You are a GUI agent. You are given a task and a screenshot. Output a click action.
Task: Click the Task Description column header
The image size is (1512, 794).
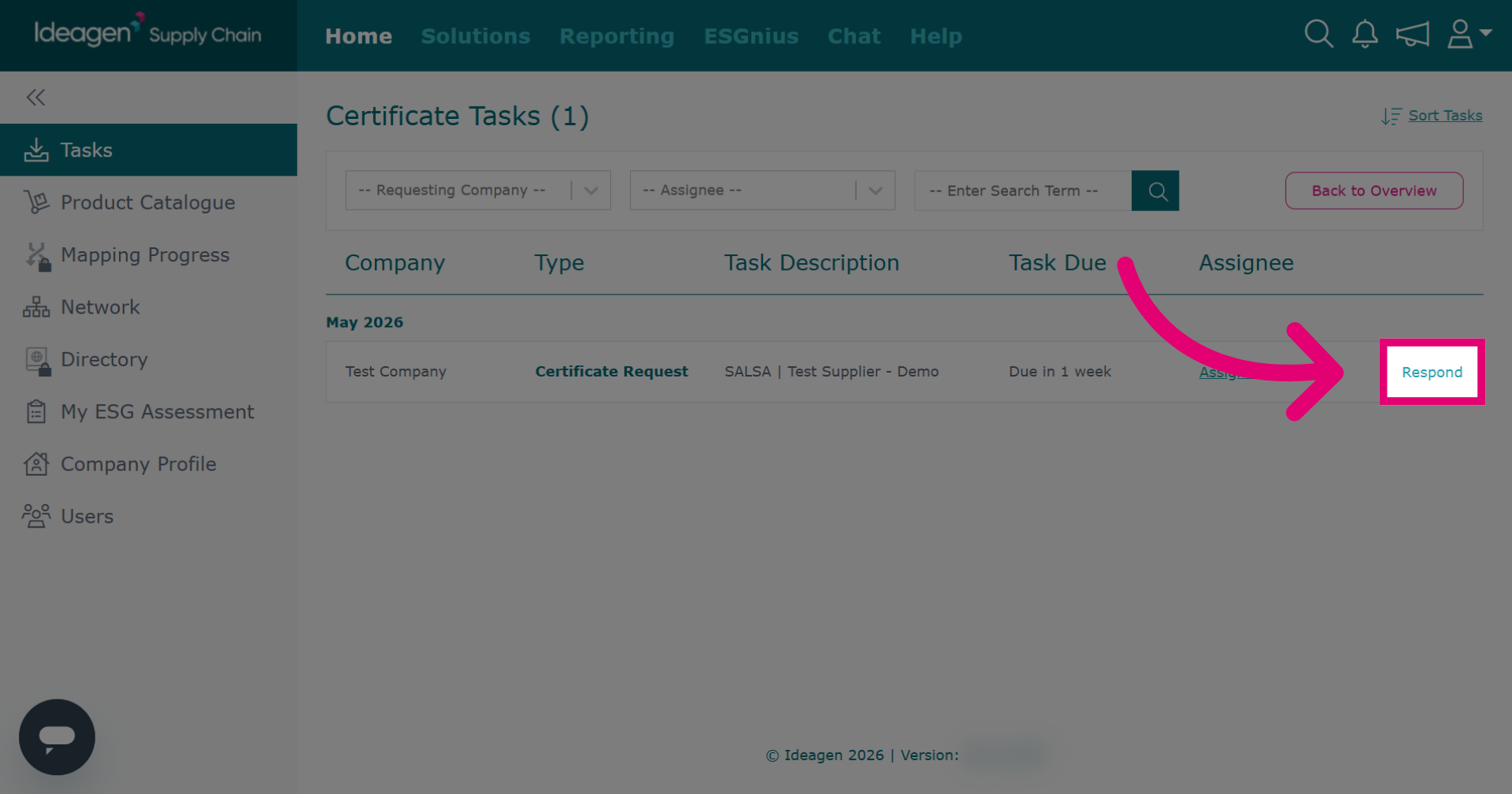click(x=811, y=263)
